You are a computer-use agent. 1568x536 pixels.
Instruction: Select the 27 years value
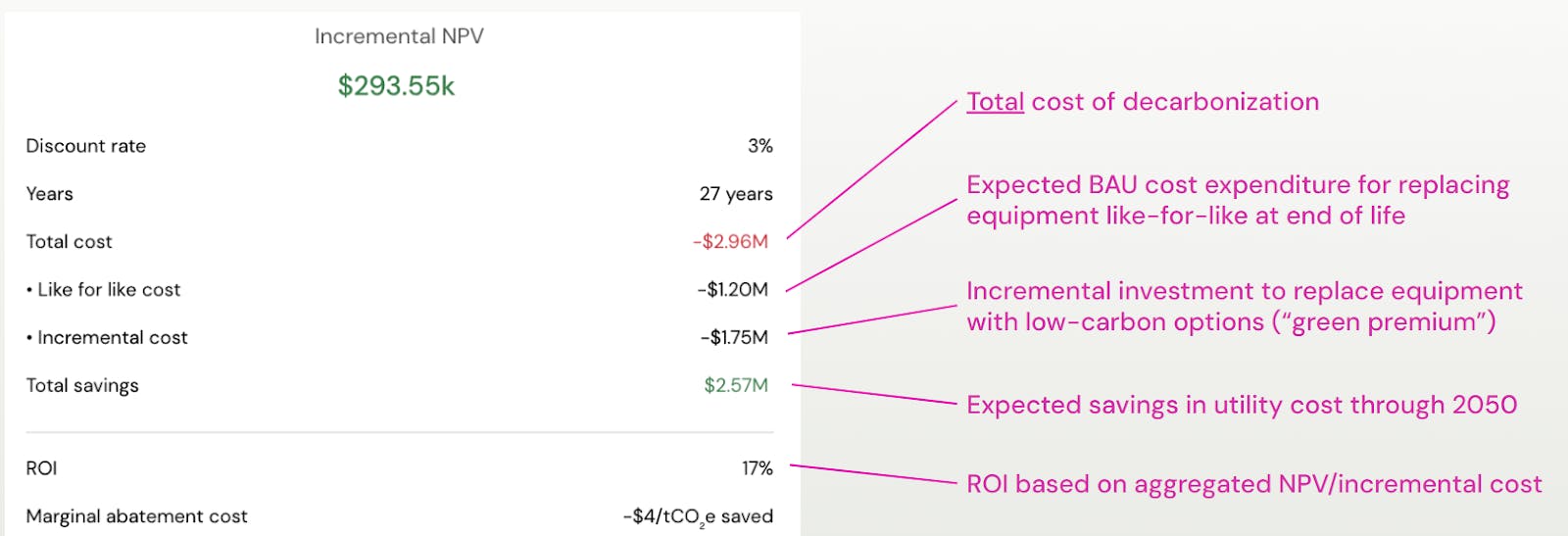(736, 194)
